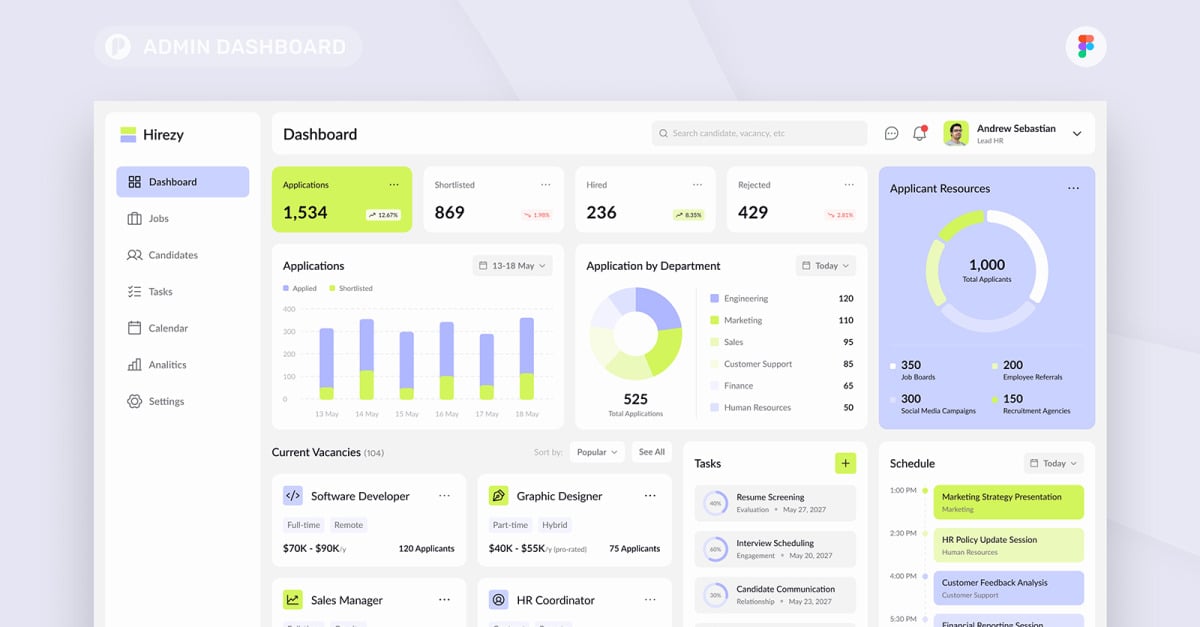This screenshot has height=627, width=1200.
Task: Click the Software Developer code icon
Action: click(x=293, y=495)
